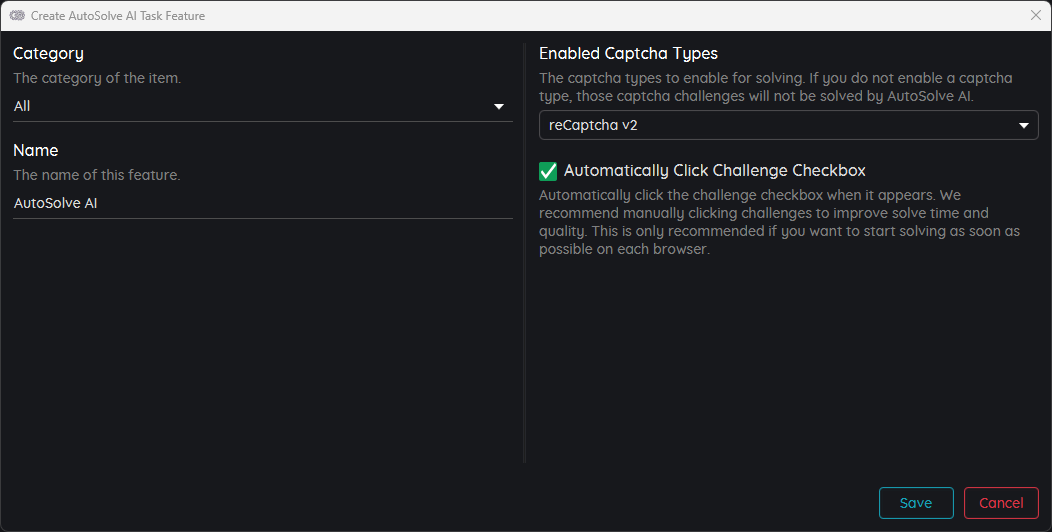Click the Enabled Captcha Types heading
Viewport: 1052px width, 532px height.
coord(628,54)
